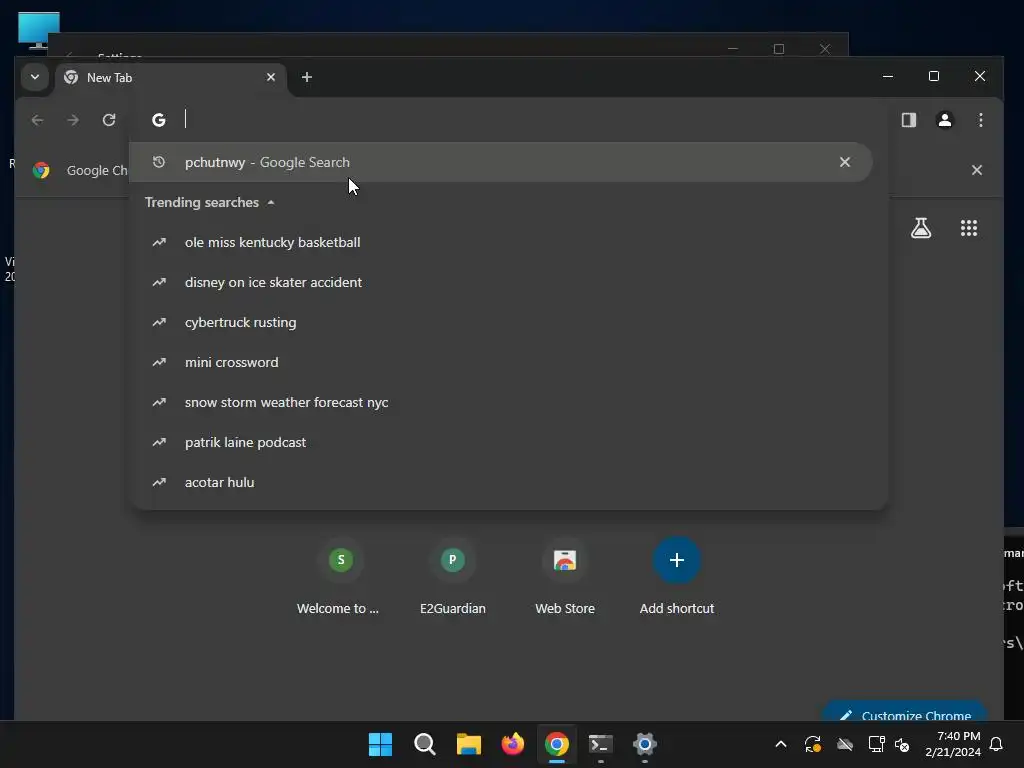
Task: Open the notifications bell
Action: [x=996, y=744]
